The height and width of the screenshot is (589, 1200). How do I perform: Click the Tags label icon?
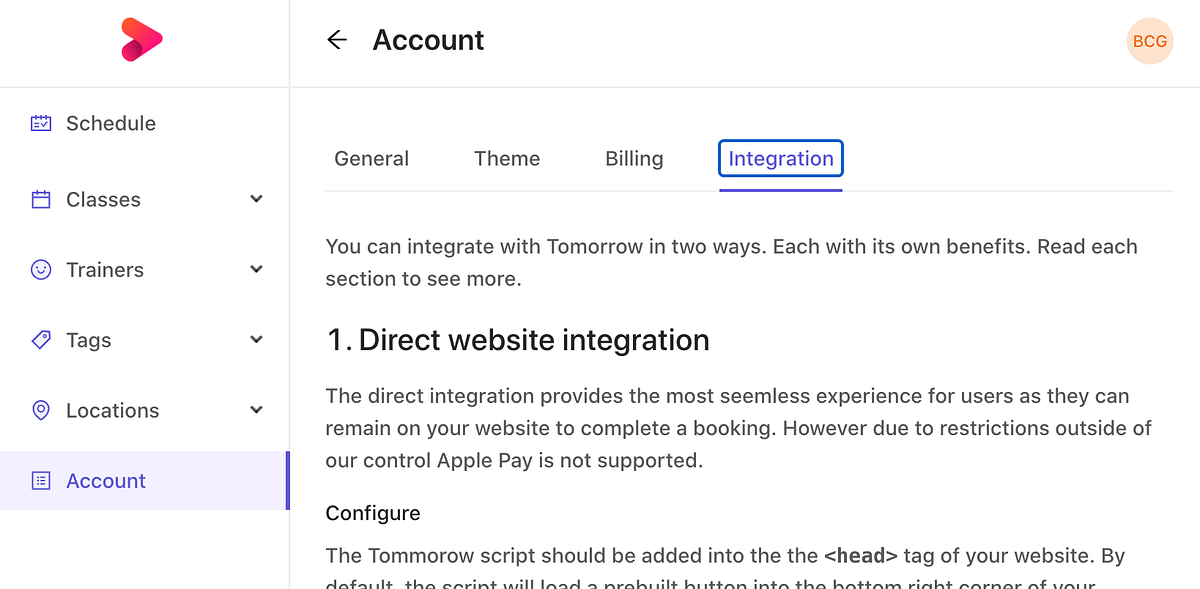(40, 340)
